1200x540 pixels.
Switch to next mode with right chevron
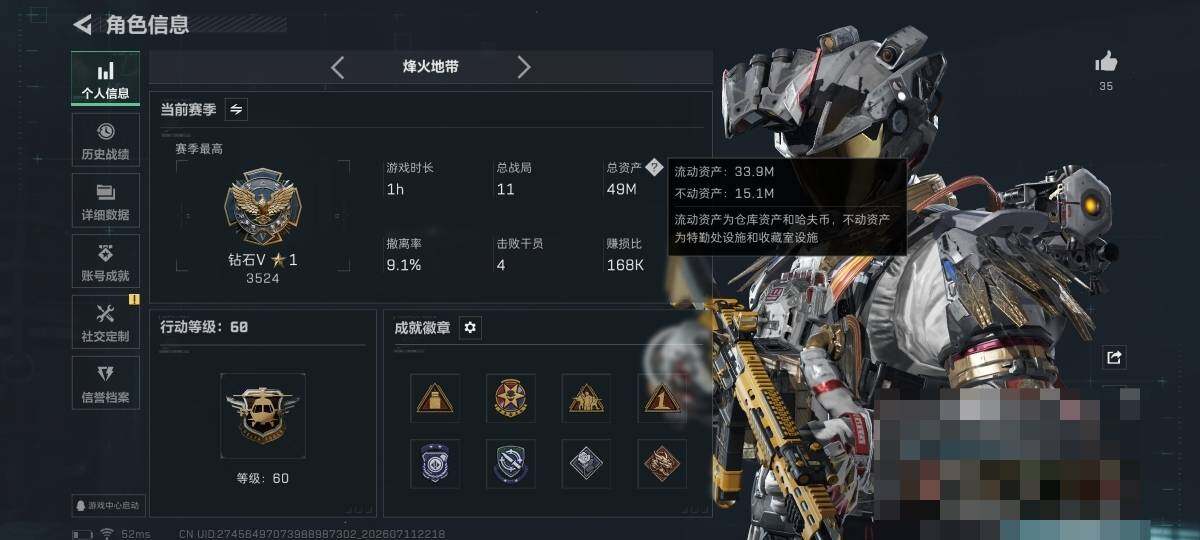pos(524,67)
